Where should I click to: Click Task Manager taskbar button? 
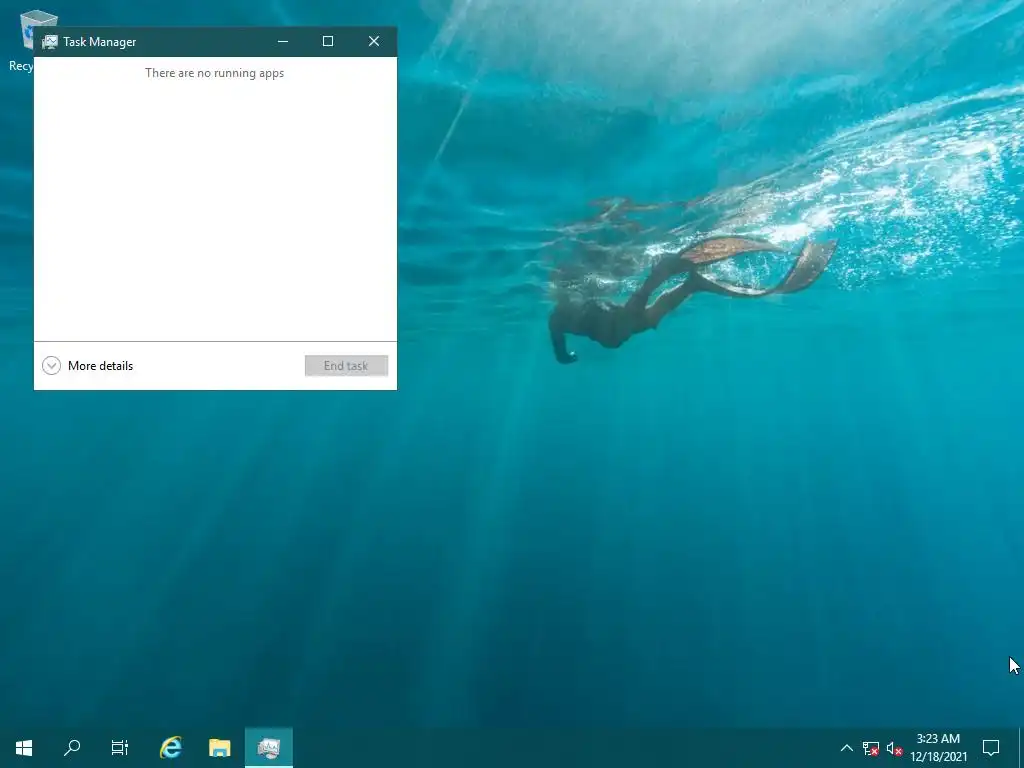coord(268,748)
